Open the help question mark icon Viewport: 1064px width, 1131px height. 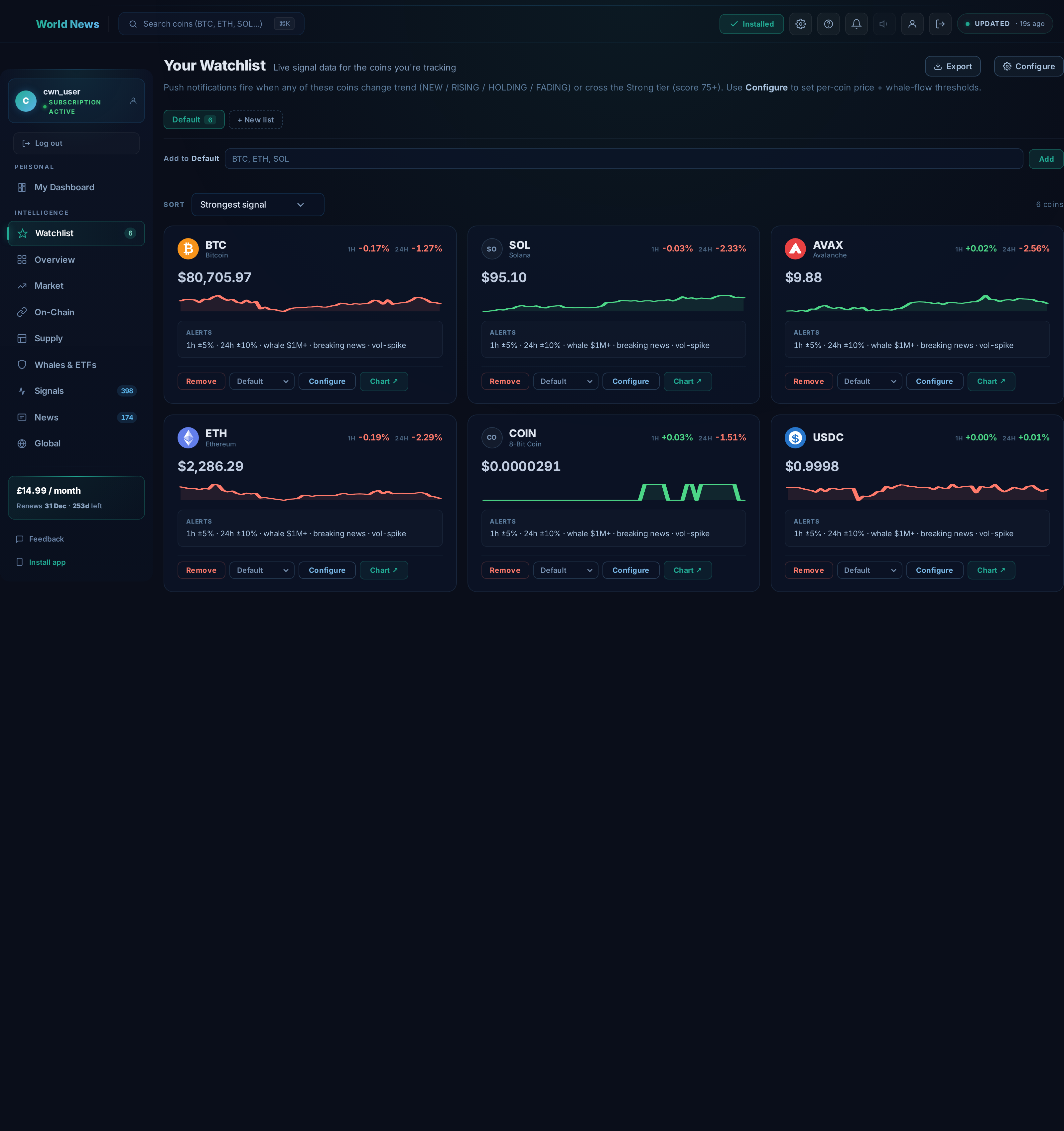[828, 24]
